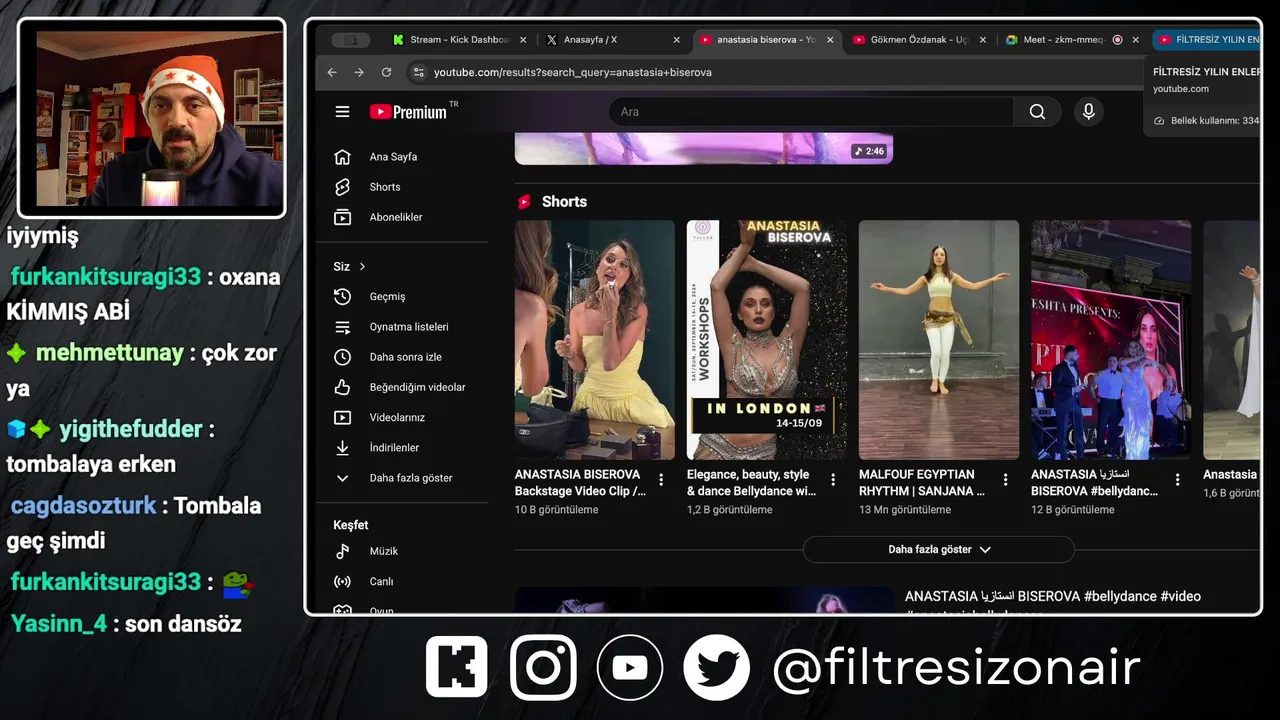
Task: Open Abonelikler subscriptions icon
Action: pyautogui.click(x=342, y=217)
